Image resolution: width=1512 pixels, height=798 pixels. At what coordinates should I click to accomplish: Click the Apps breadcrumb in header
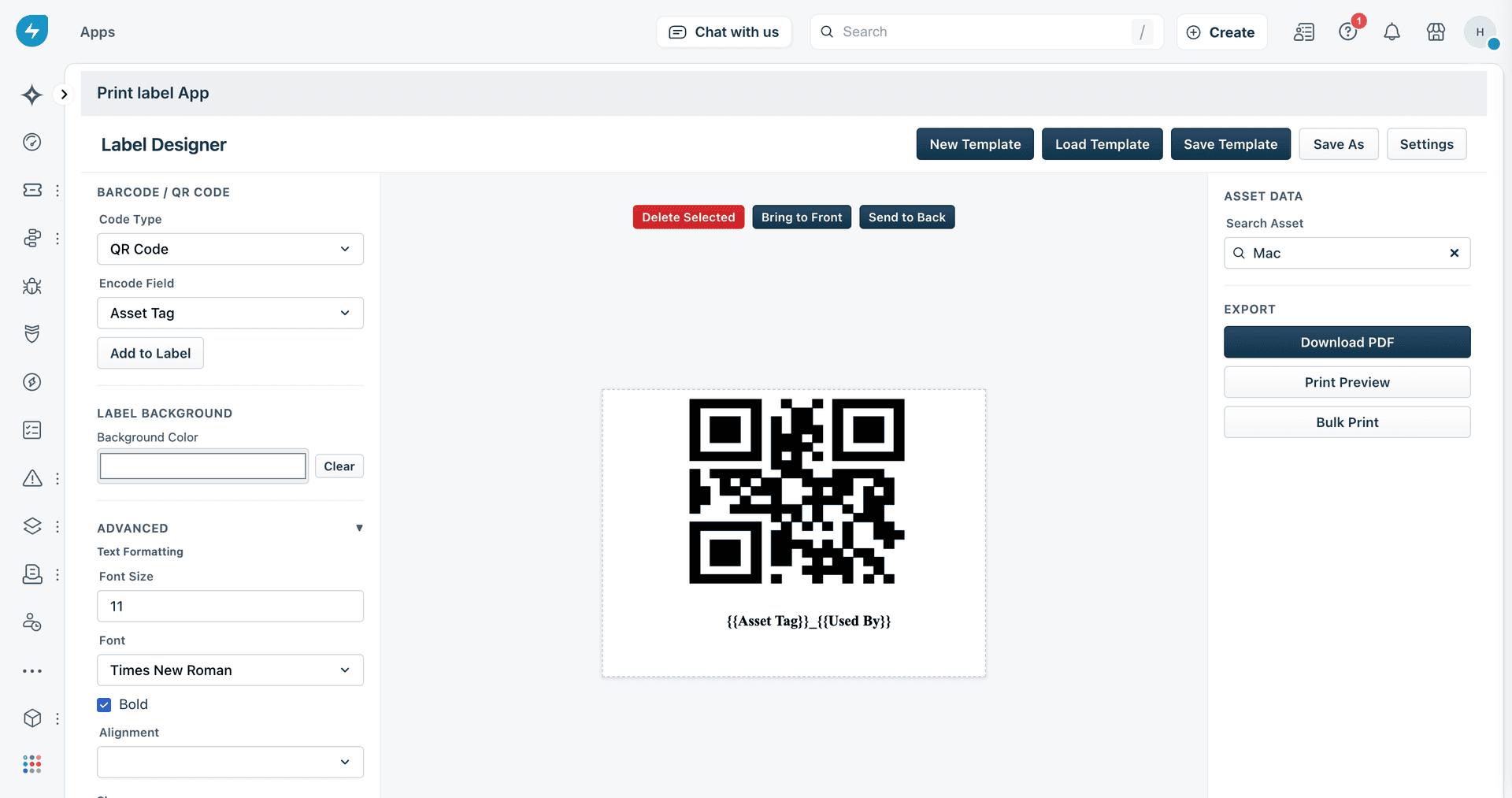point(98,32)
